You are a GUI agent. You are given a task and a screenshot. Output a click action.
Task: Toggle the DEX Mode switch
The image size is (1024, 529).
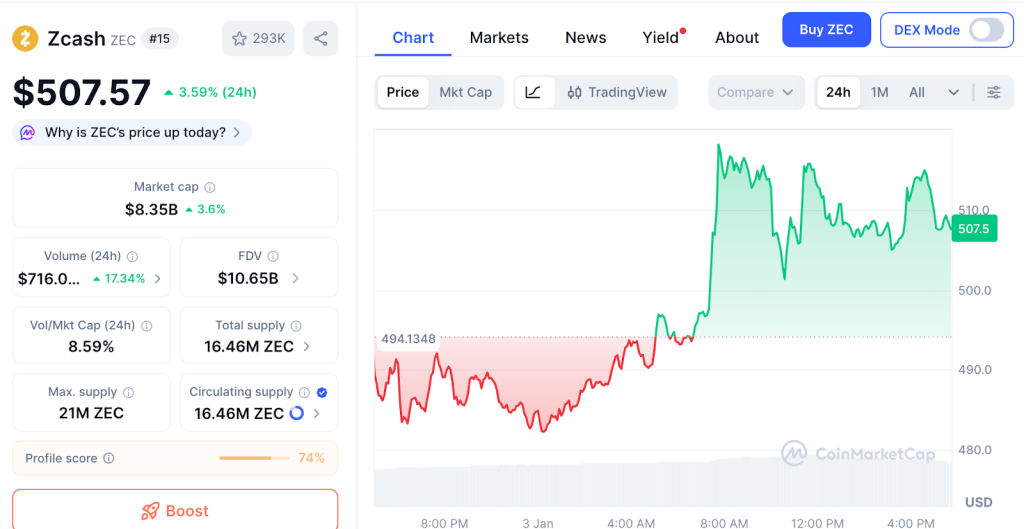tap(986, 30)
